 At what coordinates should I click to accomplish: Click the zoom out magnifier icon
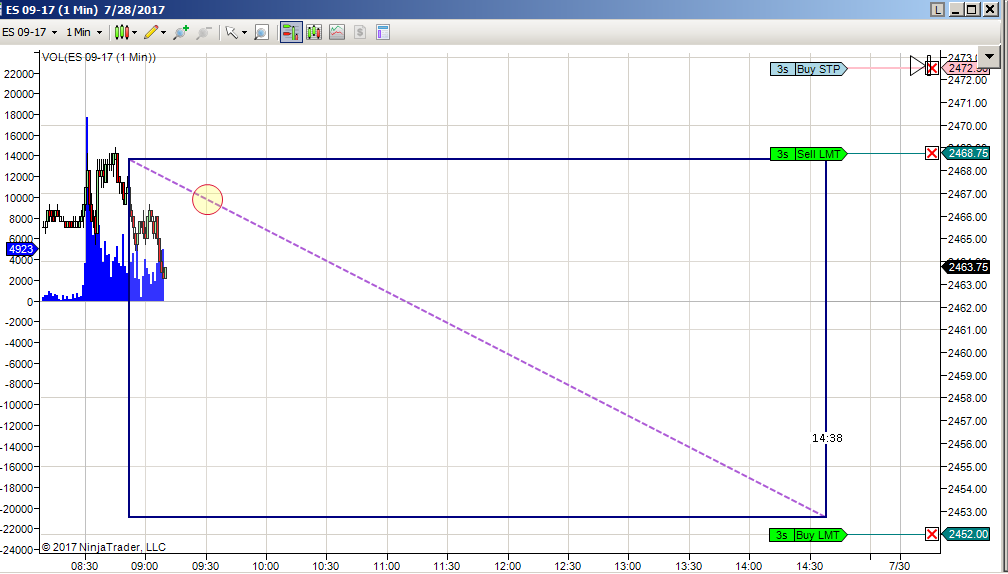[204, 32]
